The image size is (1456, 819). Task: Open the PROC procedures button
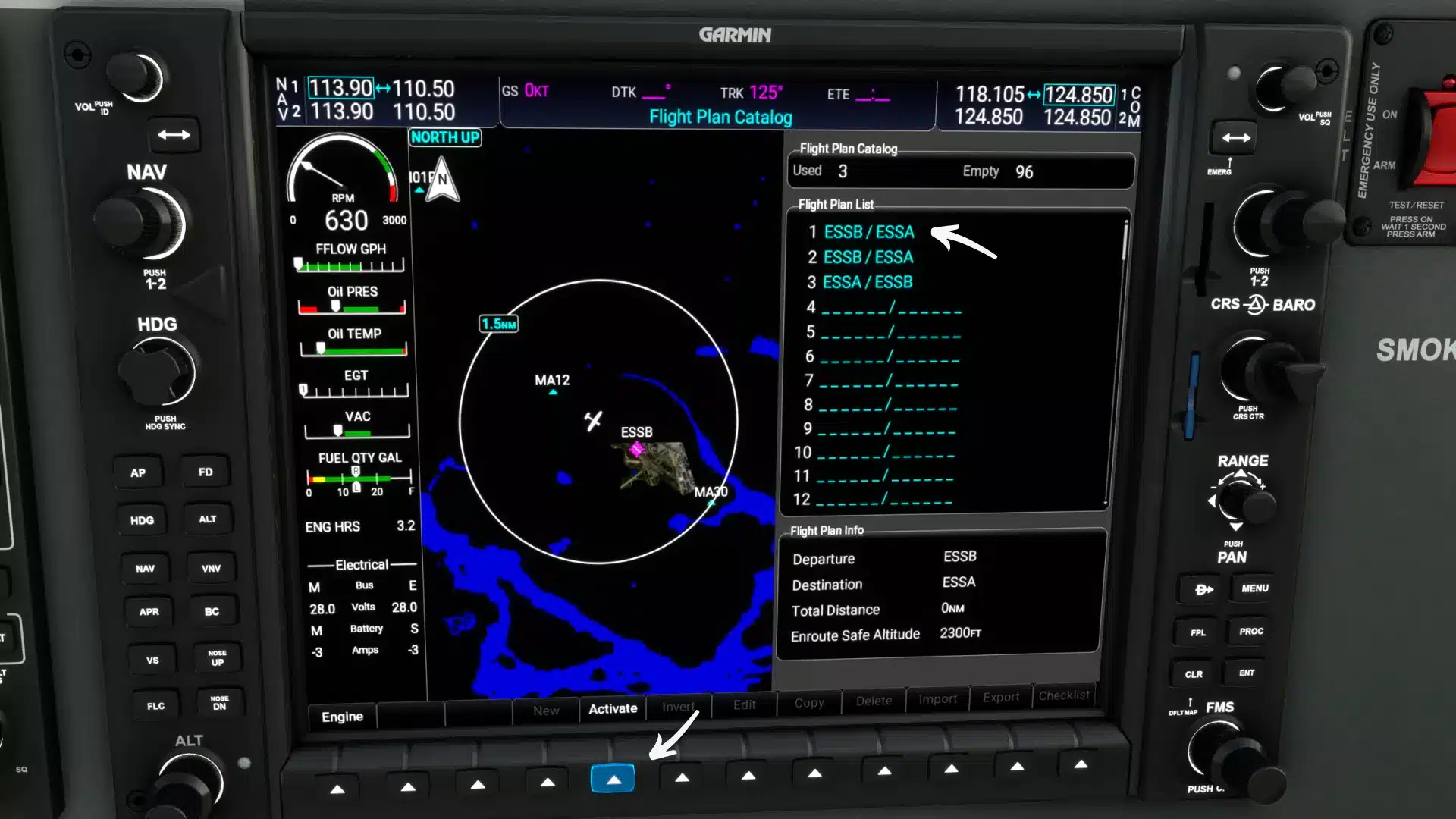(x=1251, y=631)
